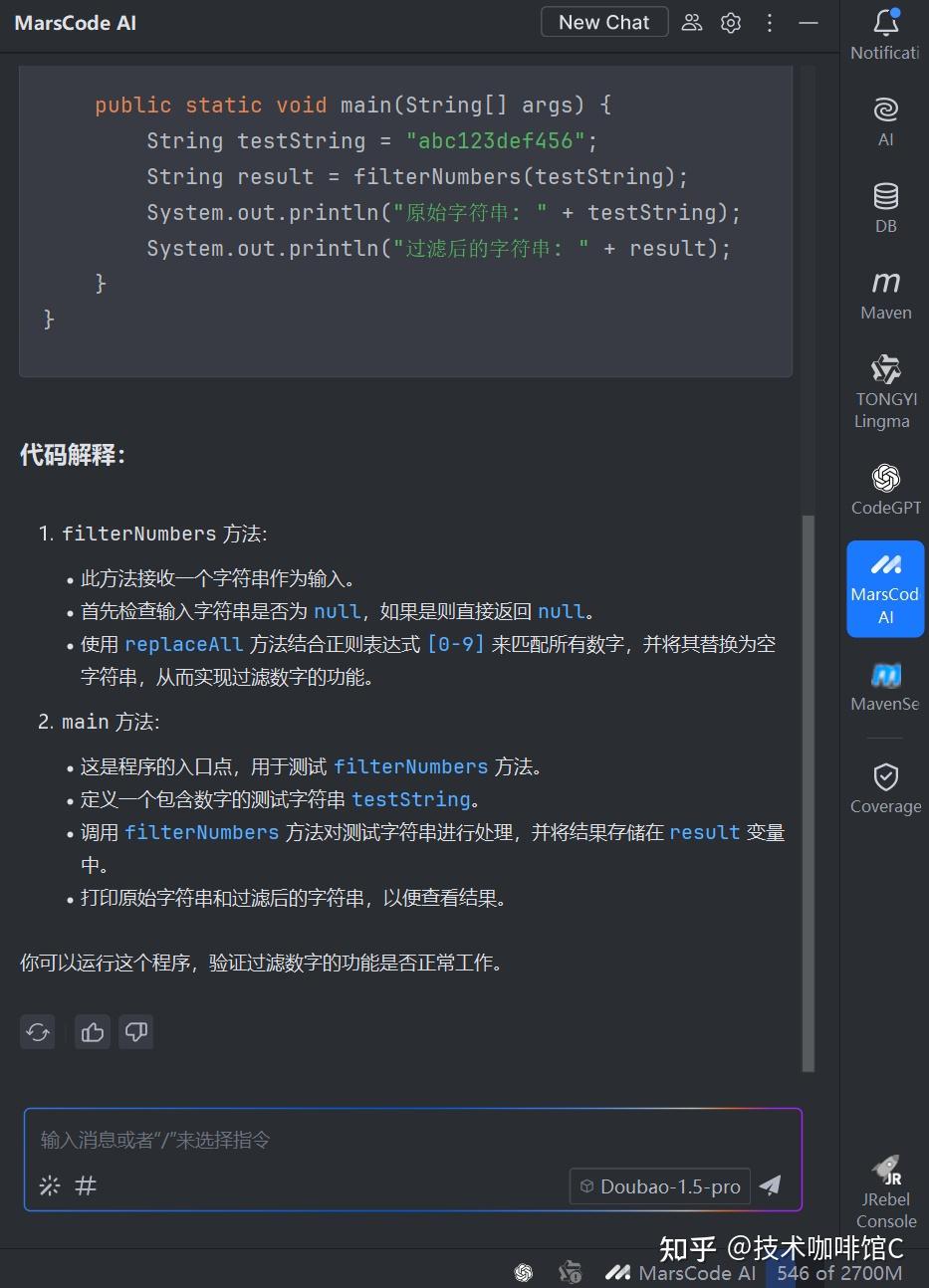Click the # context reference selector
929x1288 pixels.
86,1185
